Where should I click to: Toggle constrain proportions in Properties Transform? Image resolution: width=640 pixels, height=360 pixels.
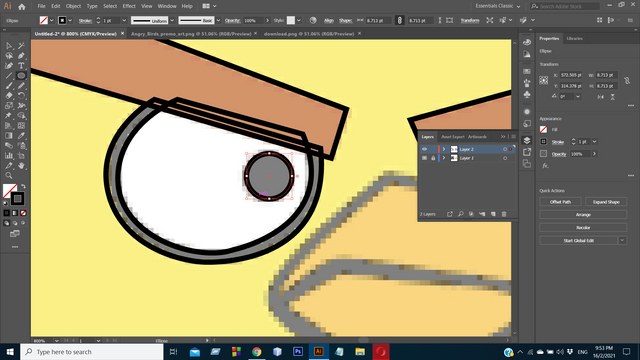627,80
